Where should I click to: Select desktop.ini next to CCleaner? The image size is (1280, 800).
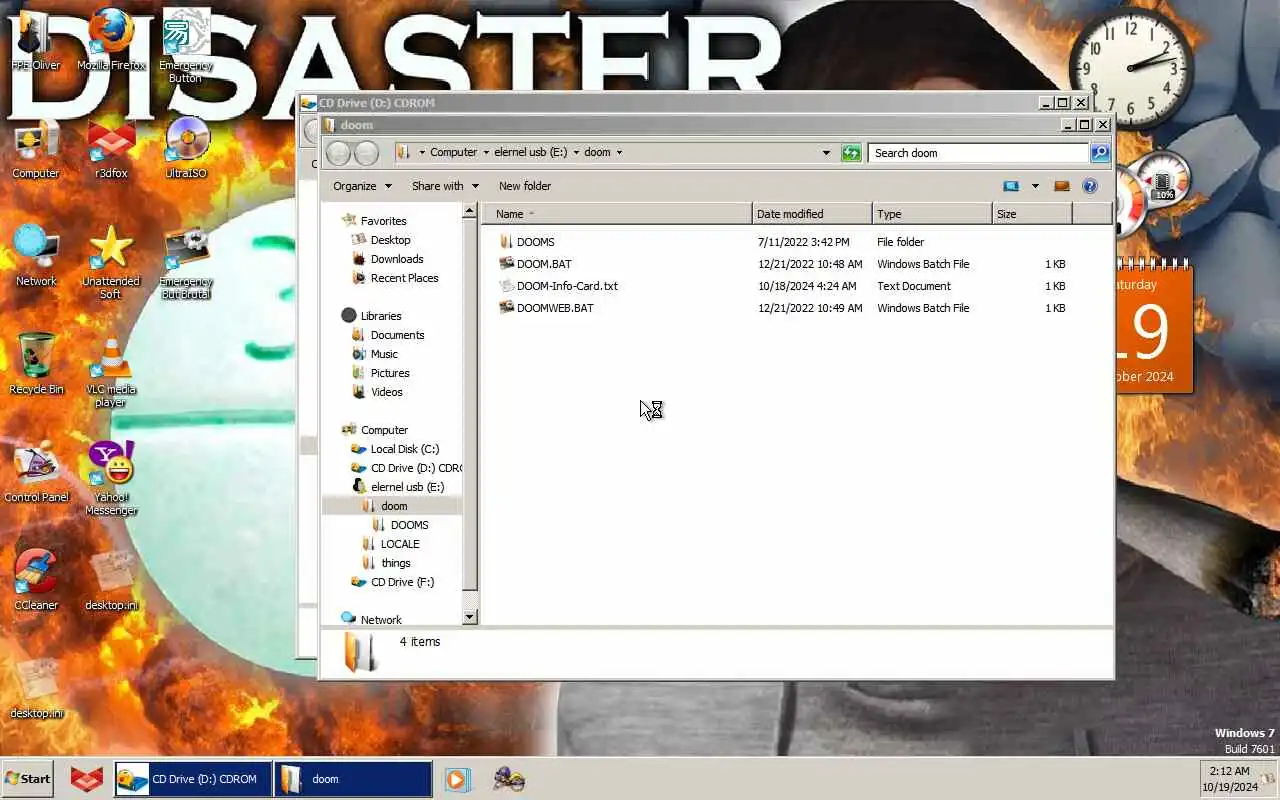click(x=111, y=580)
